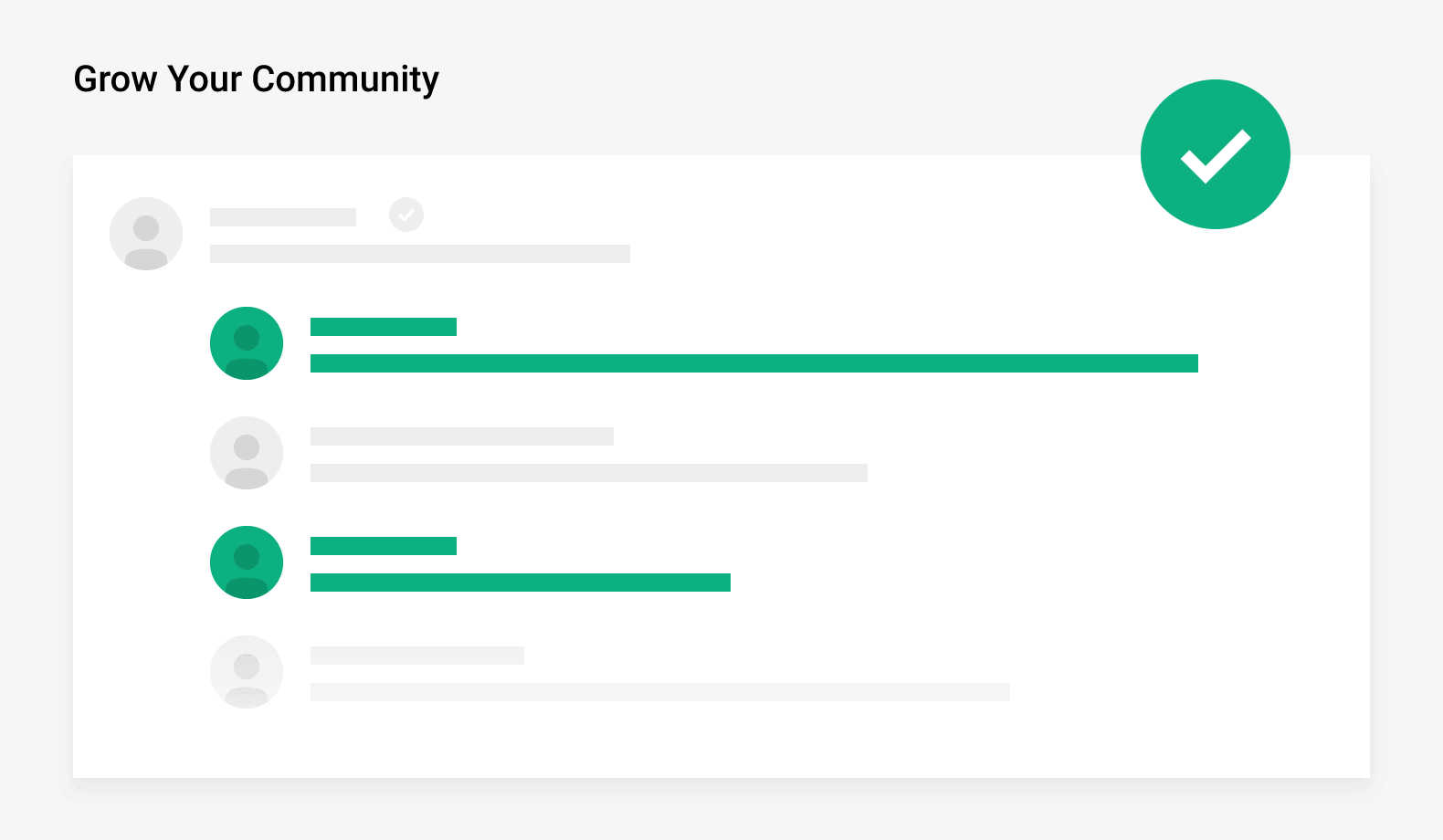The height and width of the screenshot is (840, 1443).
Task: Click the faded bottom comment name bar
Action: 417,656
